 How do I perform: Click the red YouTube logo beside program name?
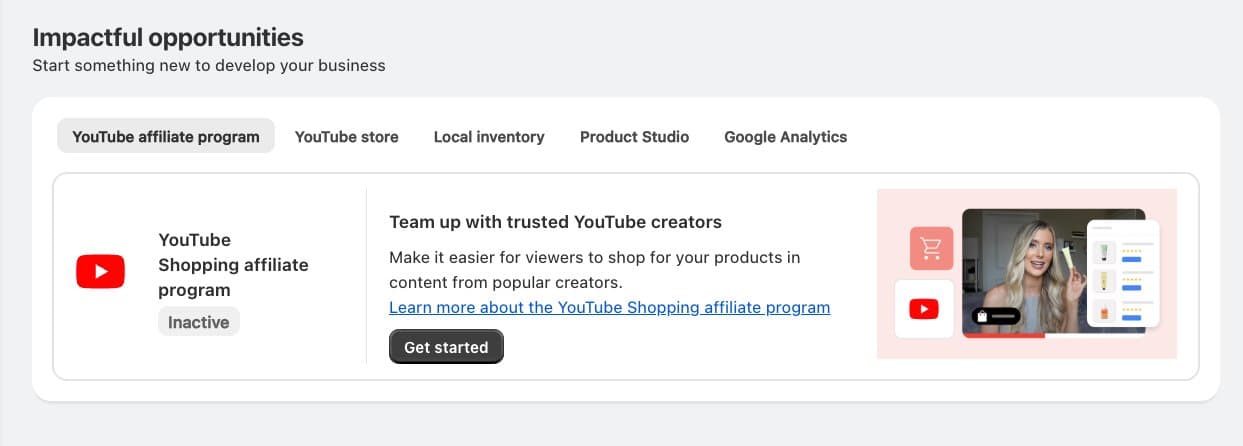100,271
